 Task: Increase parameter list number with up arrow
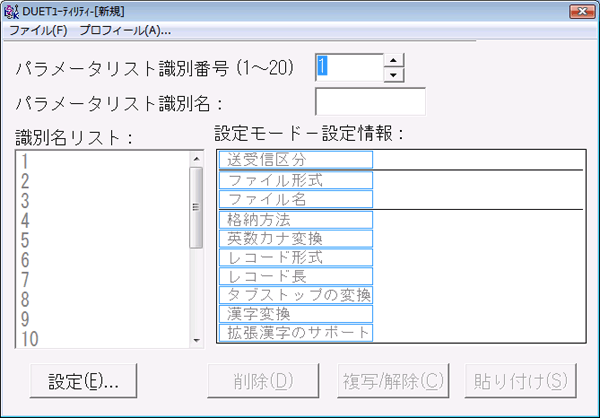394,60
